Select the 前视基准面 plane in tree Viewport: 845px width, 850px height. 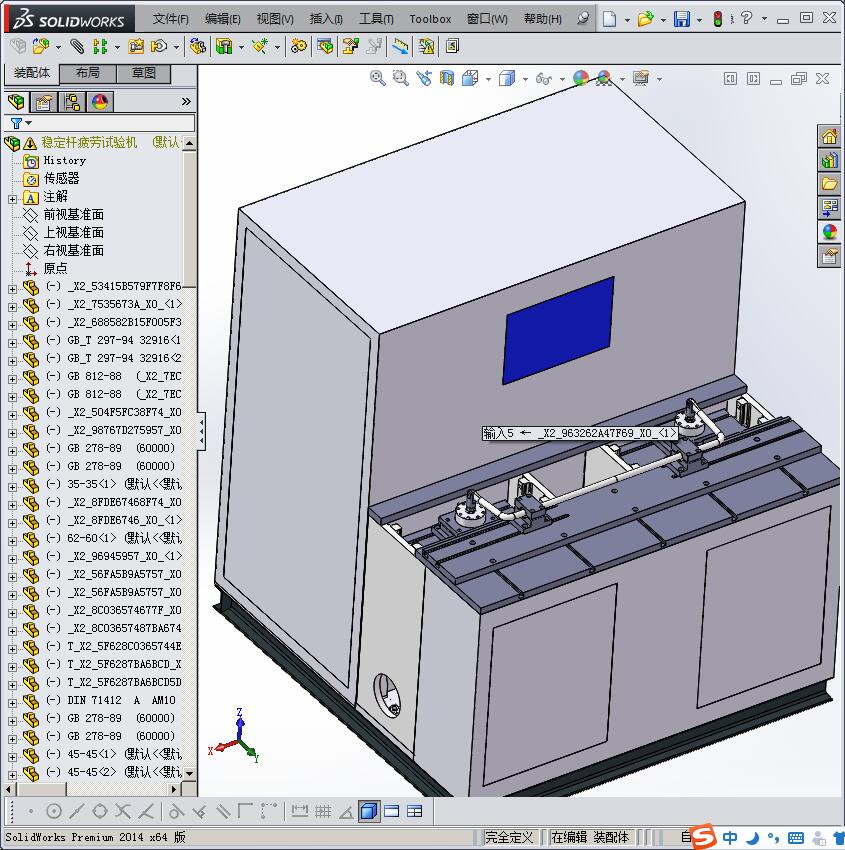click(x=74, y=215)
